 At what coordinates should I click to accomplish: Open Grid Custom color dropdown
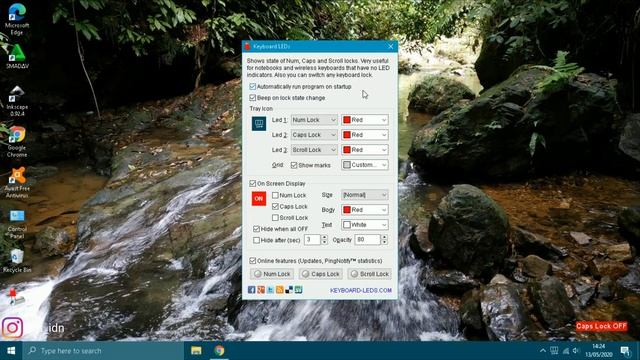pyautogui.click(x=364, y=165)
